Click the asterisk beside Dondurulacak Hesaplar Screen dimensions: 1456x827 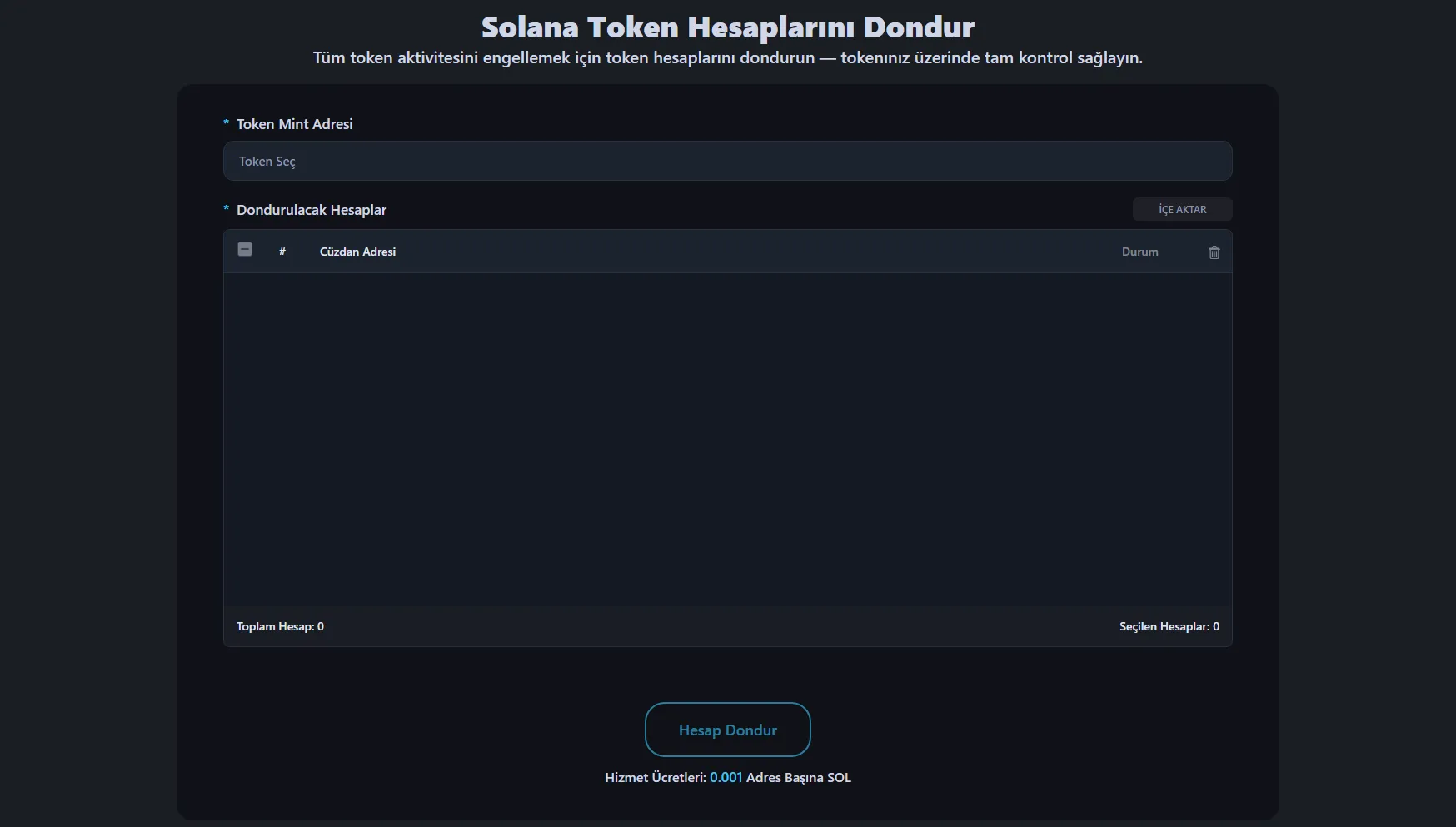226,209
